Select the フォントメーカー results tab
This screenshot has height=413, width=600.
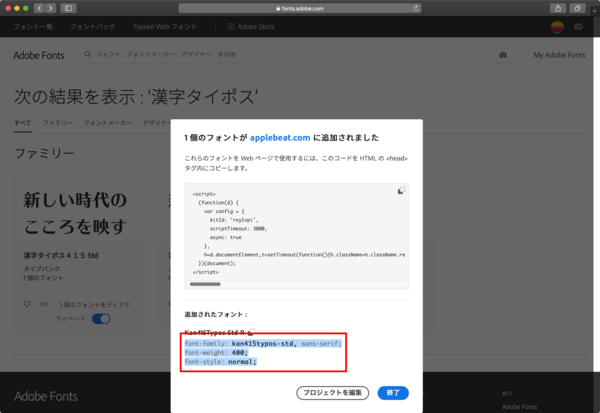point(108,122)
